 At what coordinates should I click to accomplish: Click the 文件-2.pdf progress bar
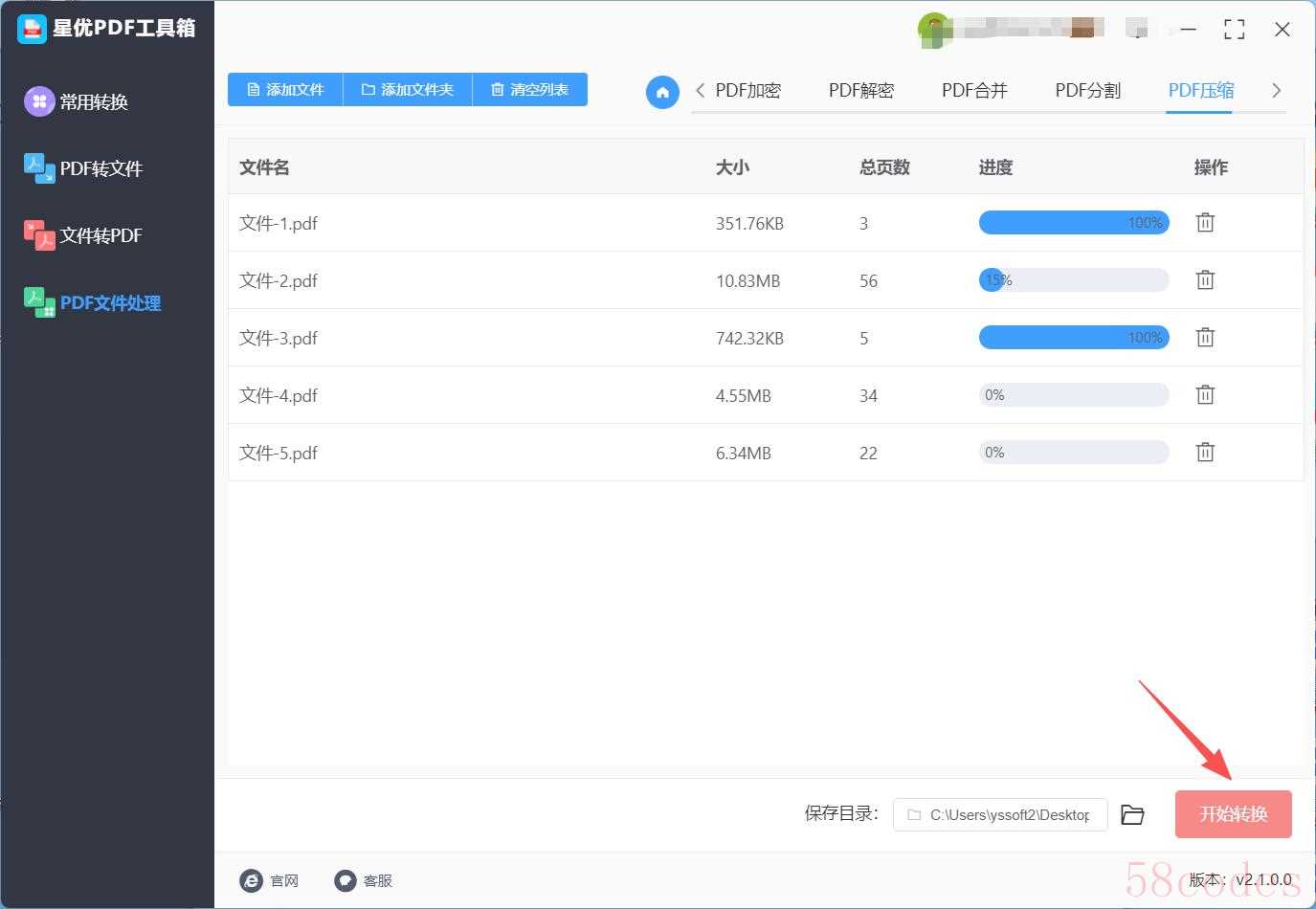pyautogui.click(x=1073, y=280)
